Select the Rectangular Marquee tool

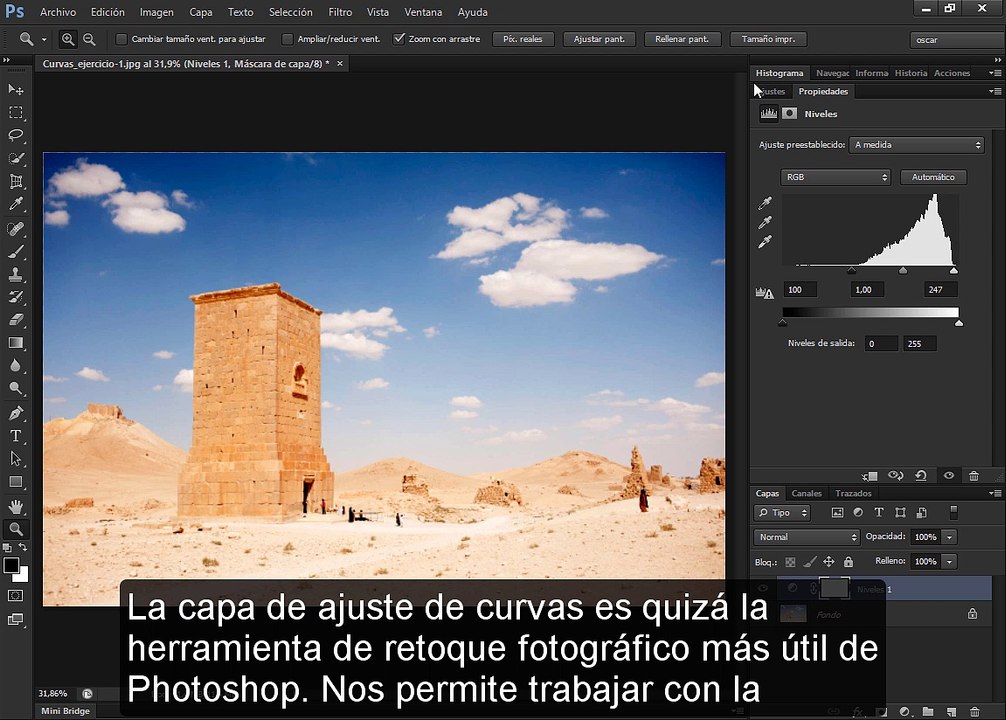16,112
